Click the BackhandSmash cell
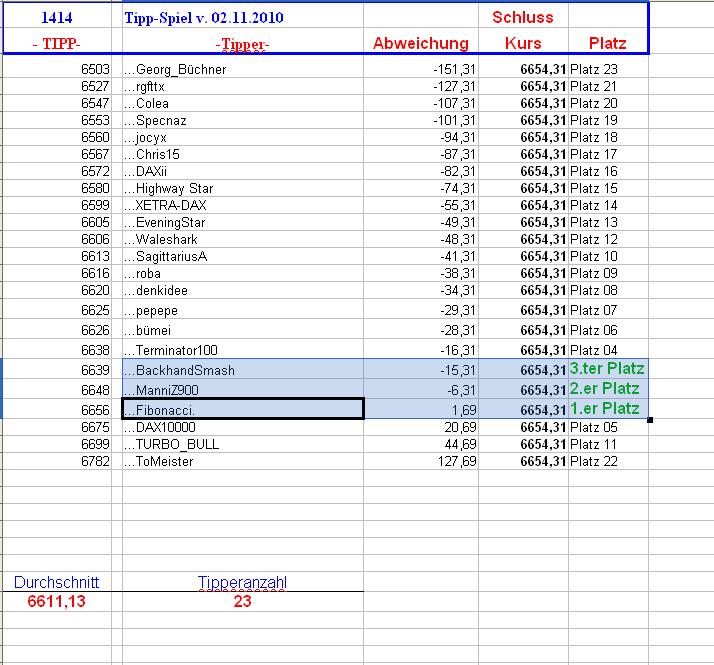Viewport: 714px width, 665px height. click(243, 369)
